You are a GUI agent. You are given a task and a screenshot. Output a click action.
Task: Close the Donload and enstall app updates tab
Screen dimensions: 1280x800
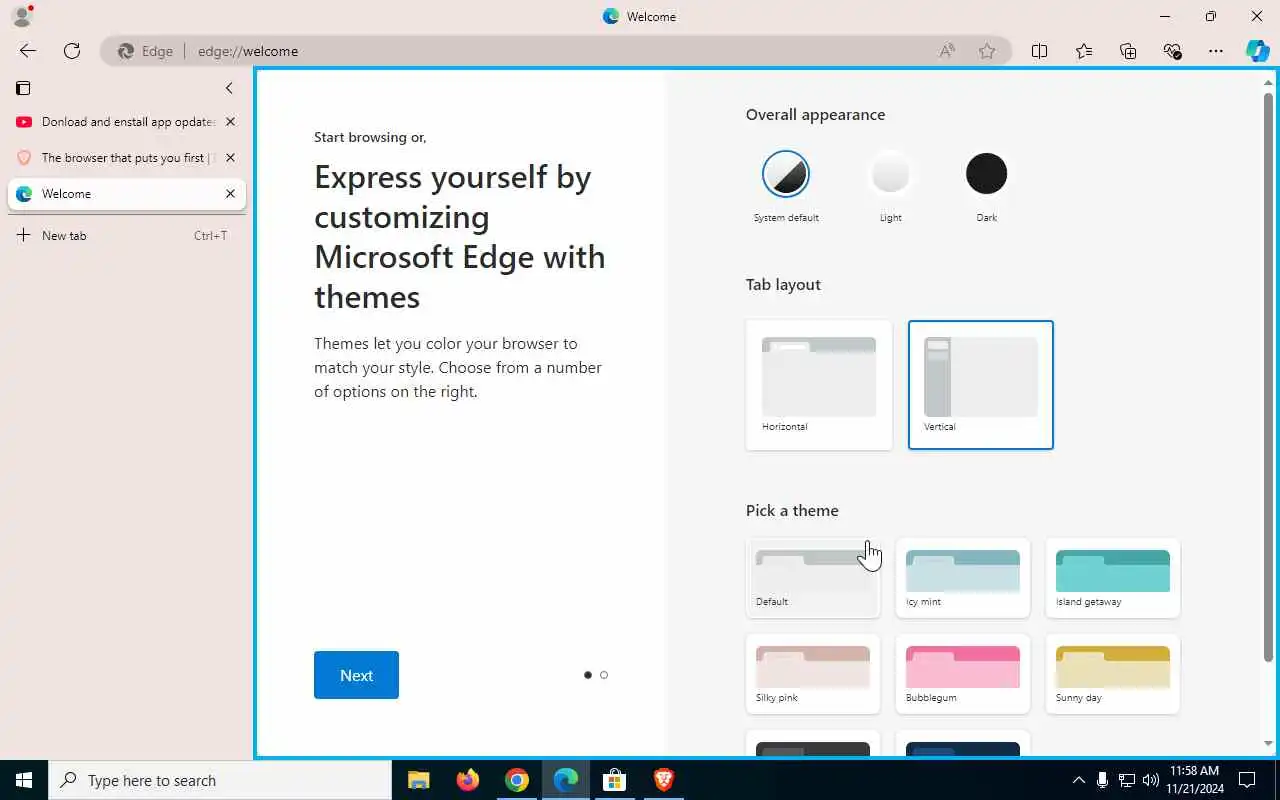230,122
